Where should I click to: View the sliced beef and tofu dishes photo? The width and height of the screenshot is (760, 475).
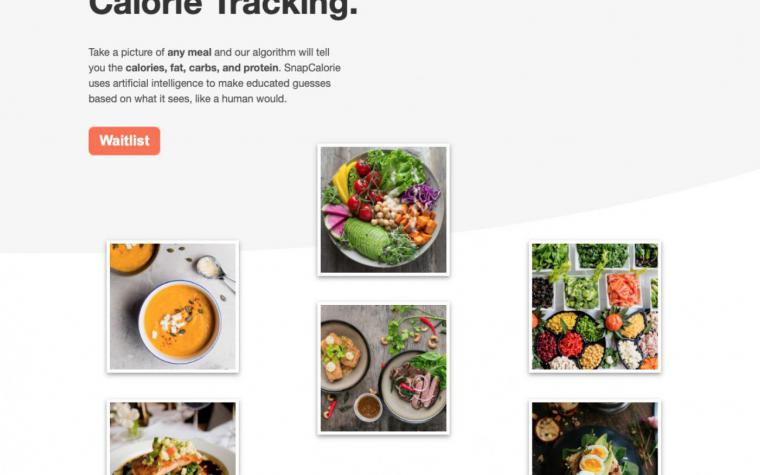click(x=383, y=368)
